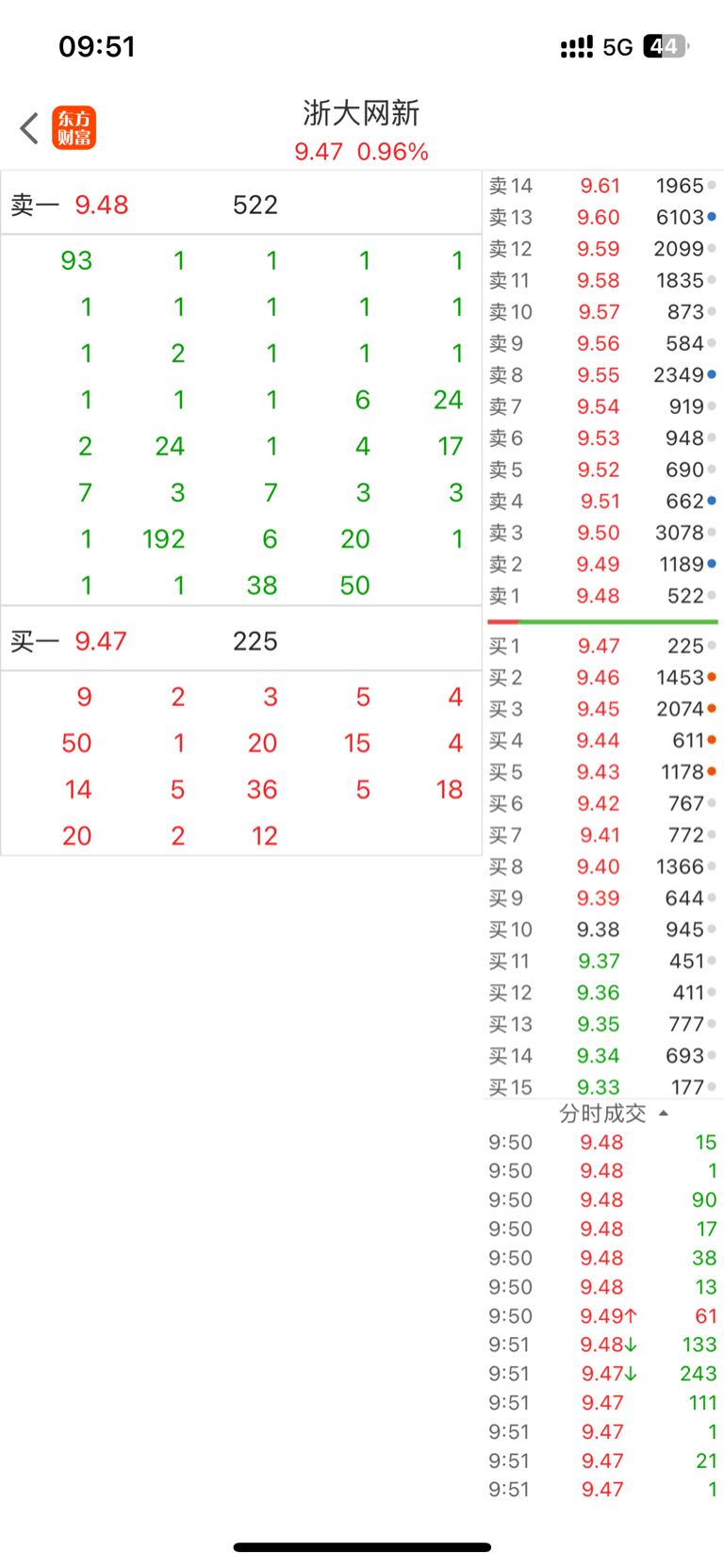Select the 买7 9.41 row
This screenshot has height=1568, width=724.
(x=603, y=835)
